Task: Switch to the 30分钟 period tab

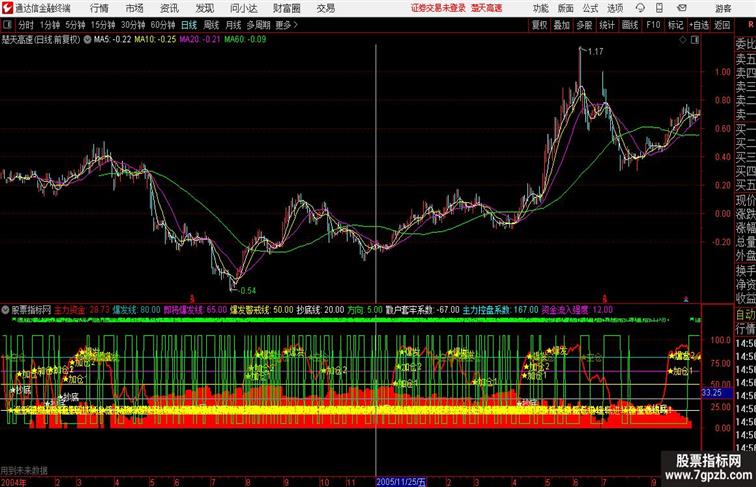Action: pos(133,25)
